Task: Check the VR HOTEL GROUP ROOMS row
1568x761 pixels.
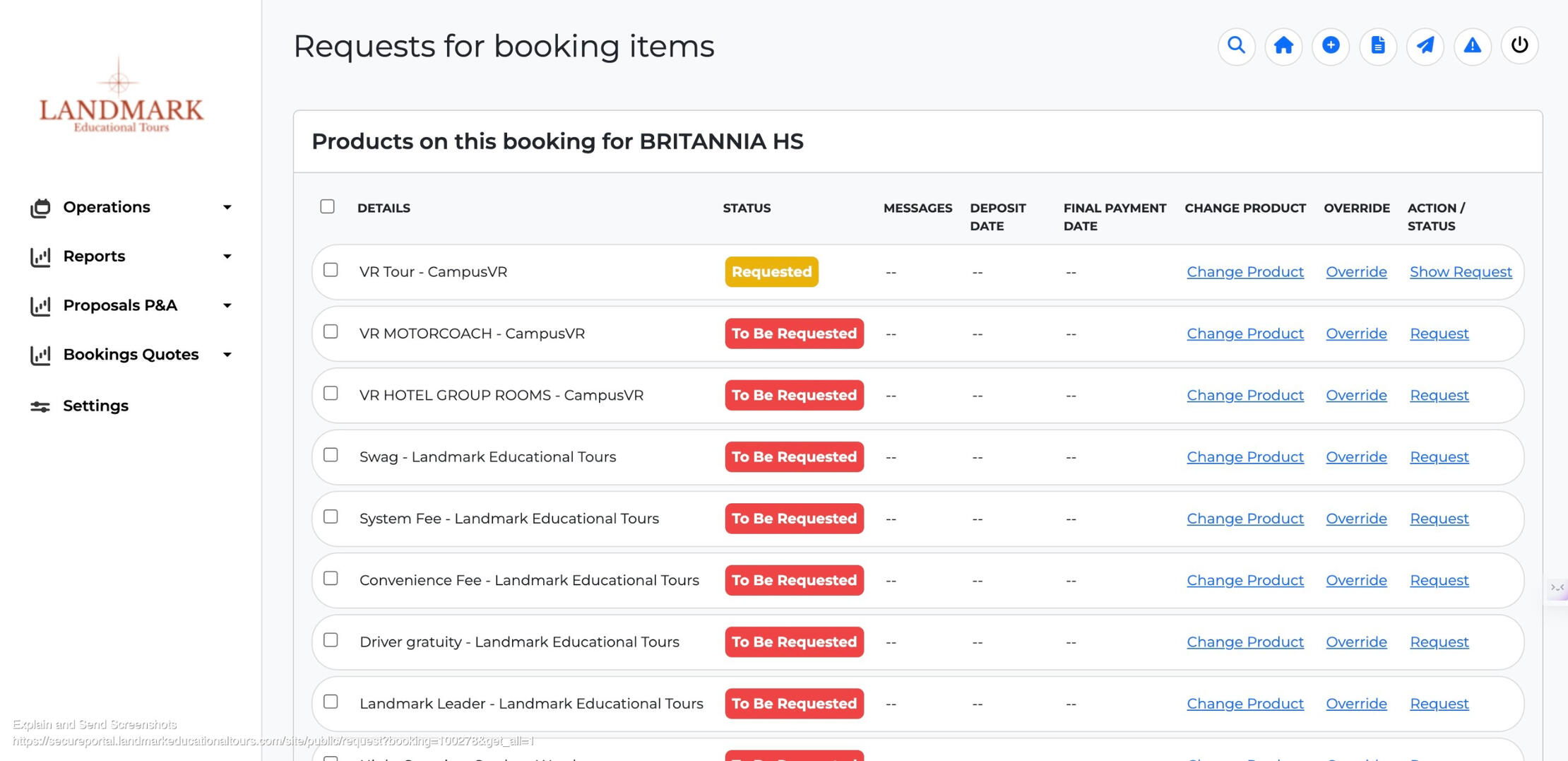Action: pos(331,393)
